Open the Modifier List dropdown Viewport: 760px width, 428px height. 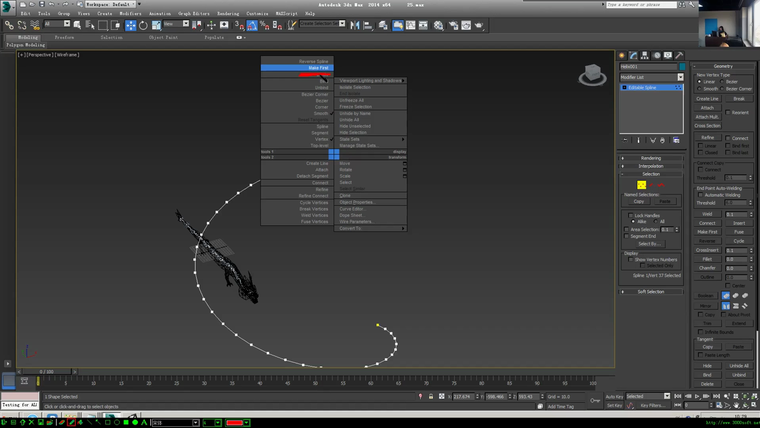(x=650, y=77)
